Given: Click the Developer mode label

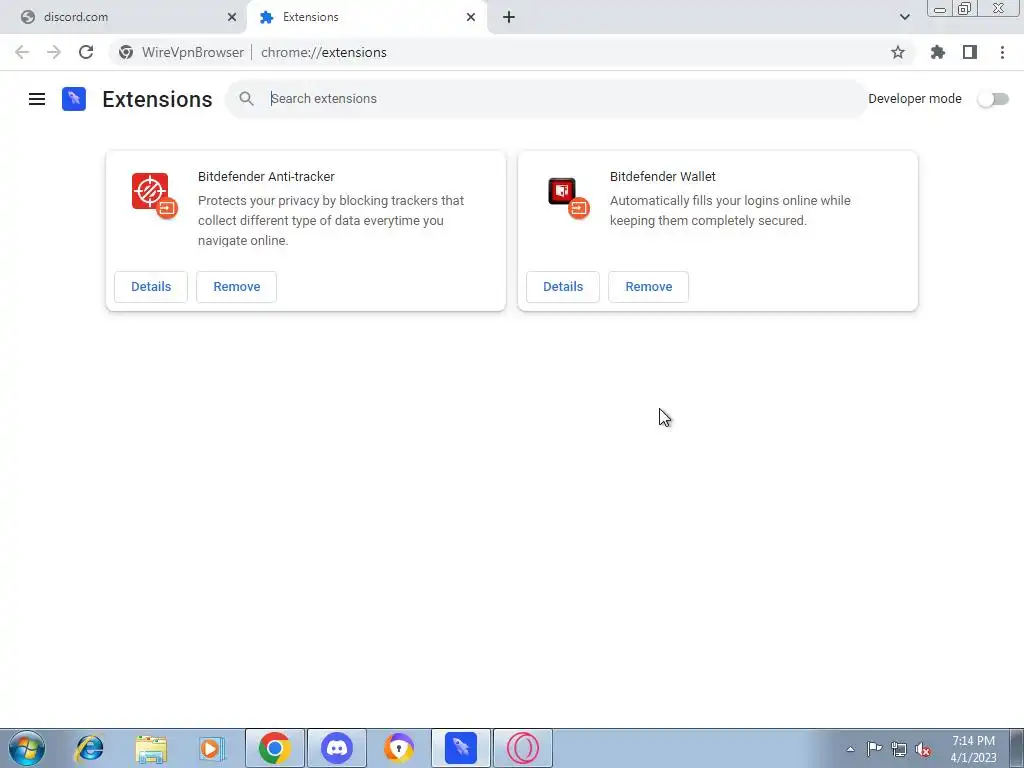Looking at the screenshot, I should tap(914, 99).
